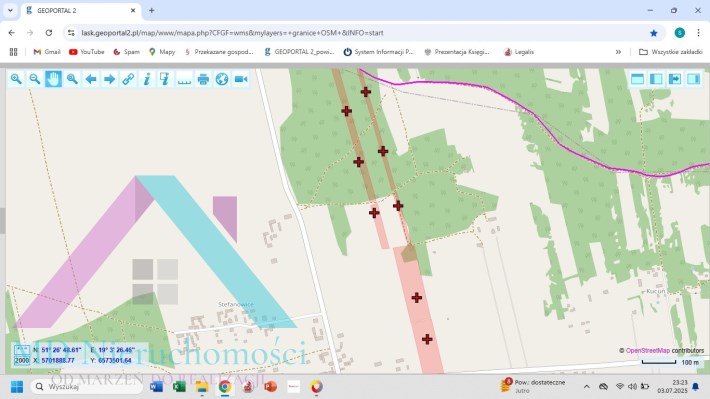Go to next map view arrow

pos(109,79)
